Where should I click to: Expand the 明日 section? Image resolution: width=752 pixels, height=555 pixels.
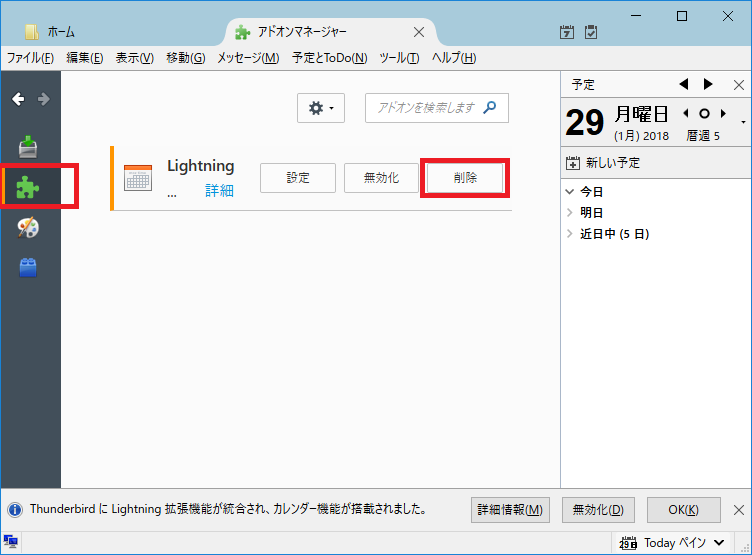tap(570, 213)
